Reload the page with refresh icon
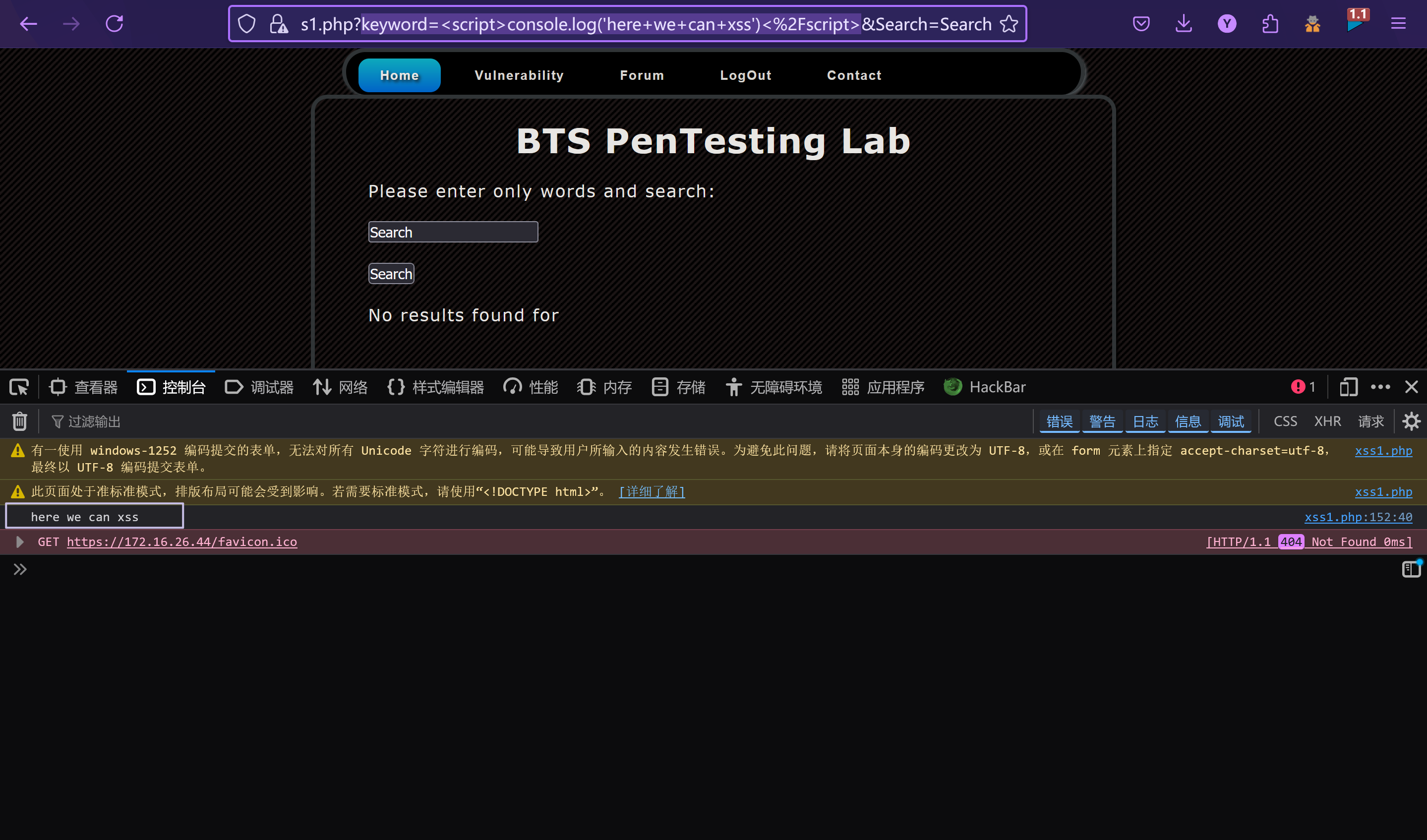This screenshot has width=1427, height=840. [115, 24]
